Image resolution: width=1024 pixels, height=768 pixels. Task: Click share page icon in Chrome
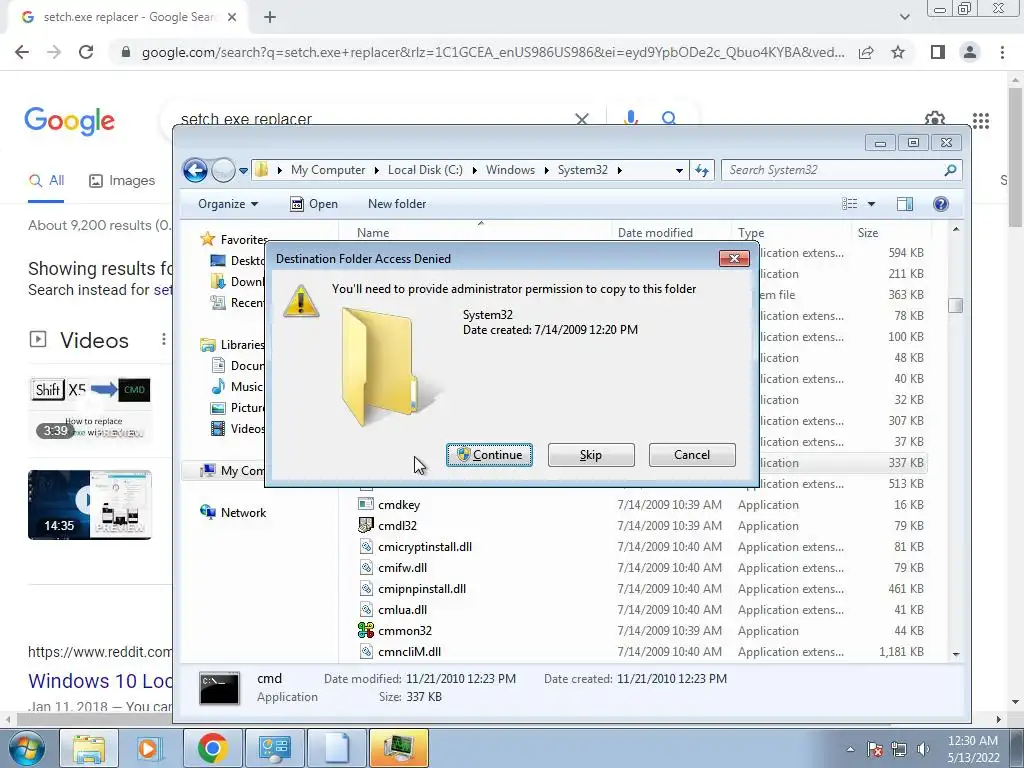pos(866,52)
